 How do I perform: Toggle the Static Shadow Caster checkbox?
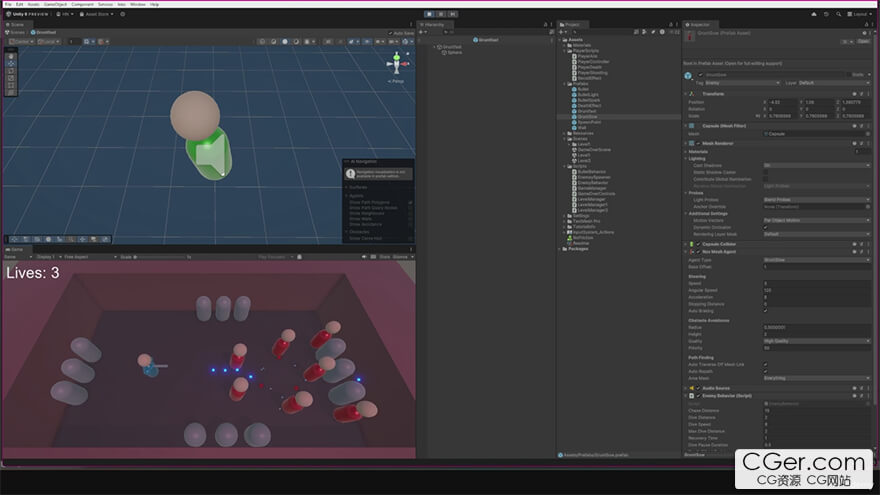click(766, 172)
